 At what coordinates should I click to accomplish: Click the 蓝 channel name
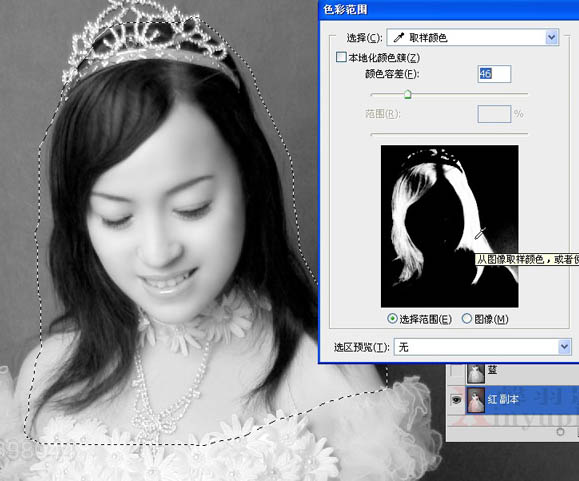coord(493,370)
